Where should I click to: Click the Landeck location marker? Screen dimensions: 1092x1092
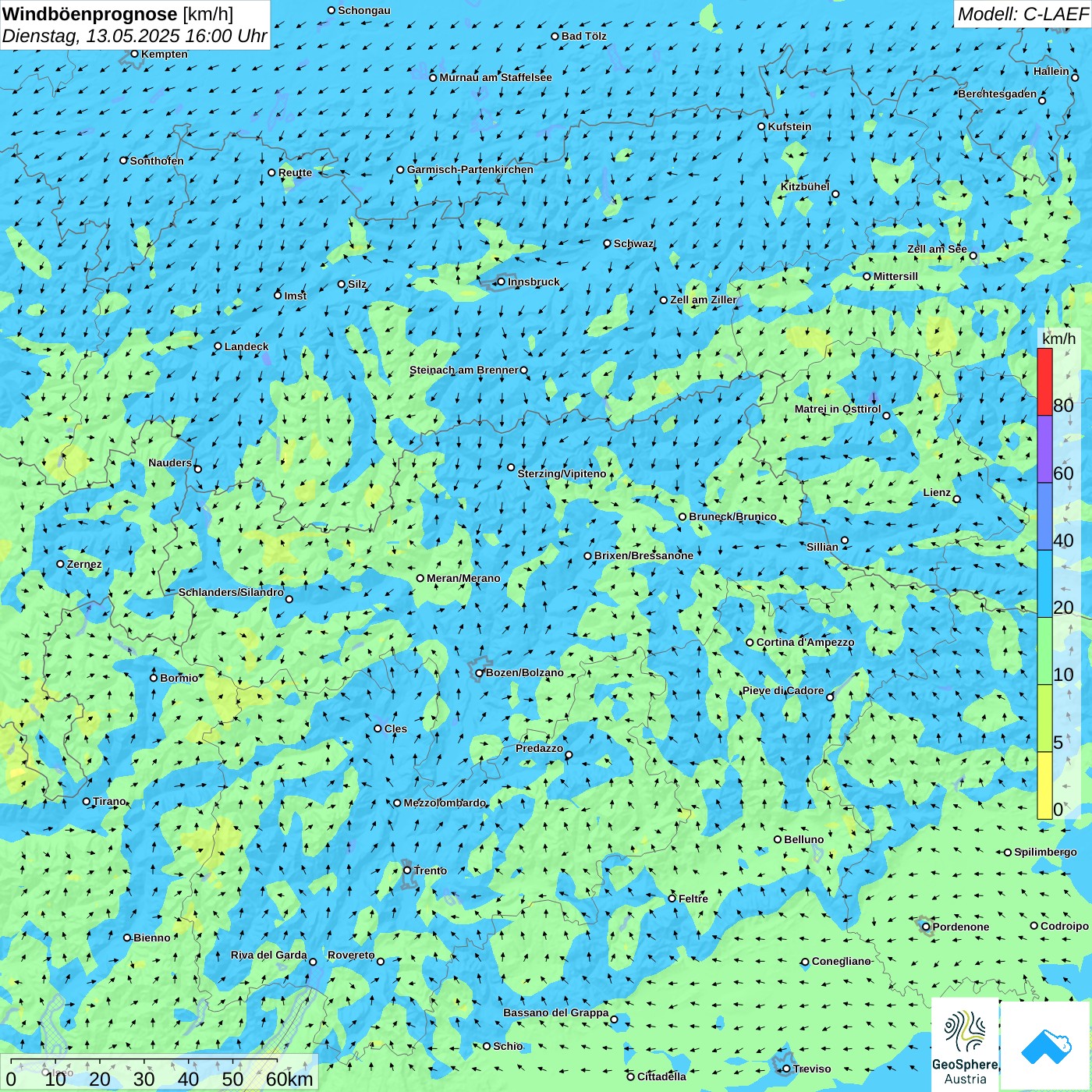(218, 346)
